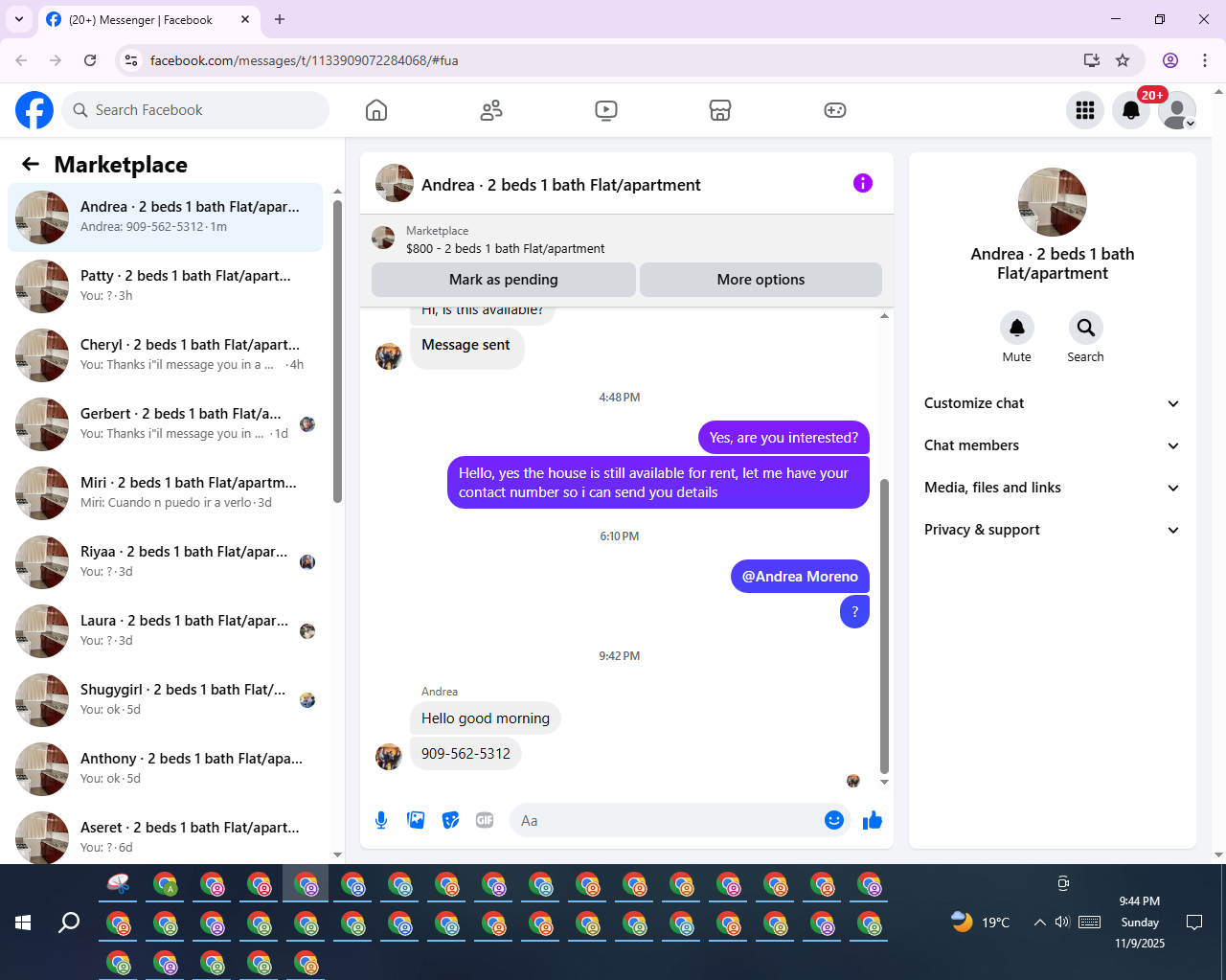Open the Riyaa conversation in the list
This screenshot has width=1226, height=980.
coord(165,562)
